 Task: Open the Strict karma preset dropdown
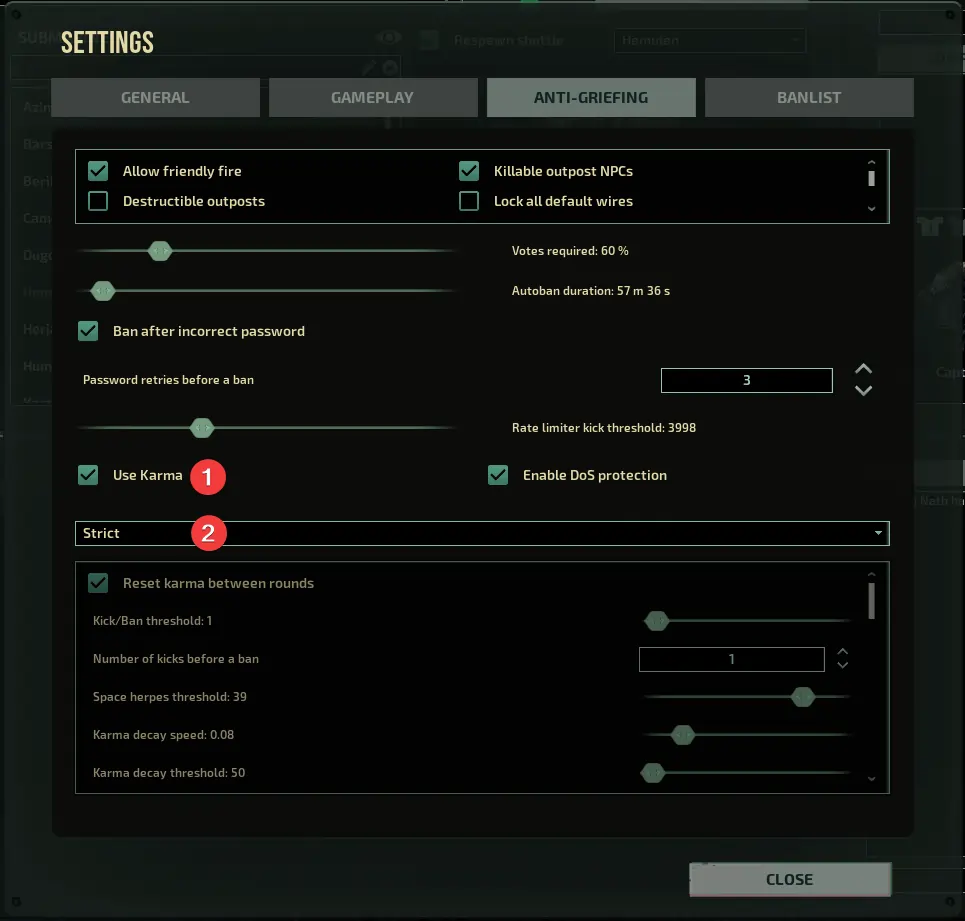pos(482,533)
